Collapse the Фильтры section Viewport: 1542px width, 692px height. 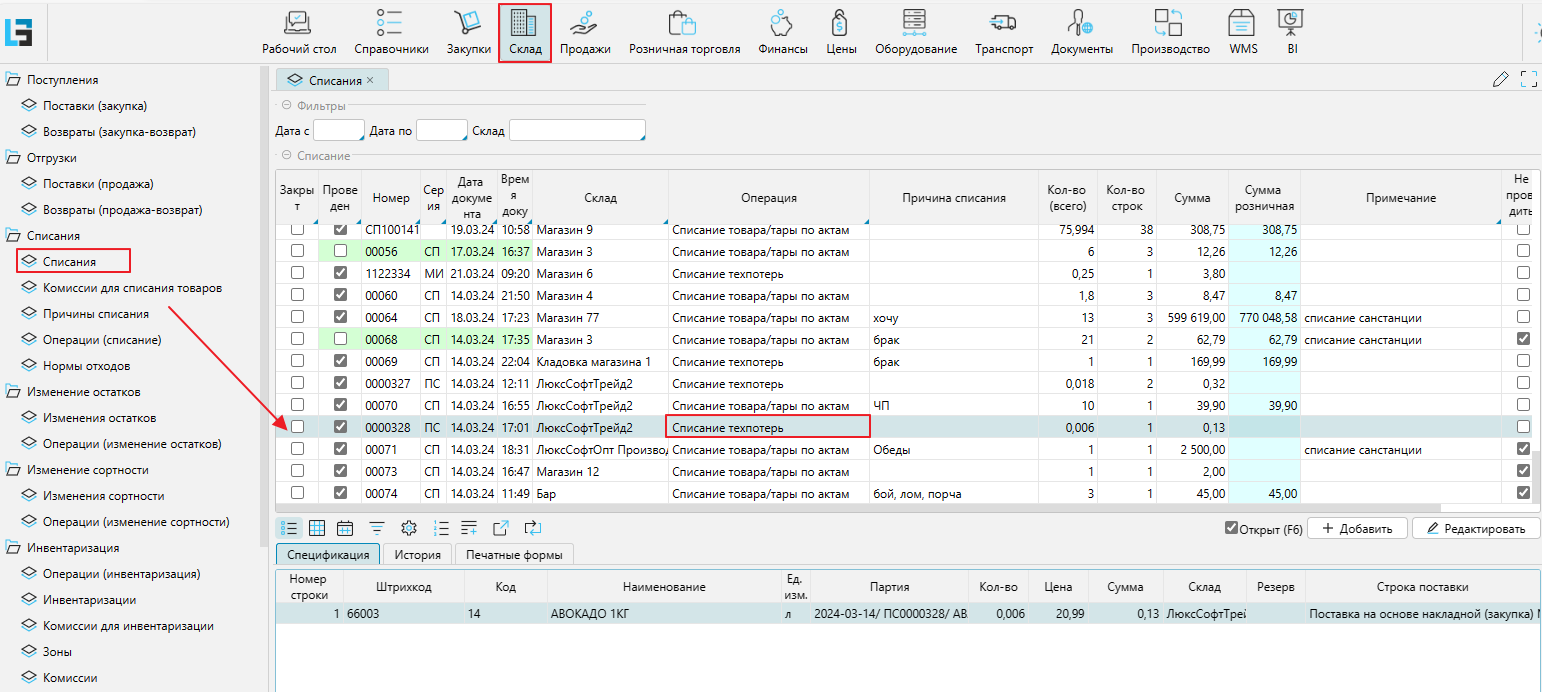(x=286, y=106)
